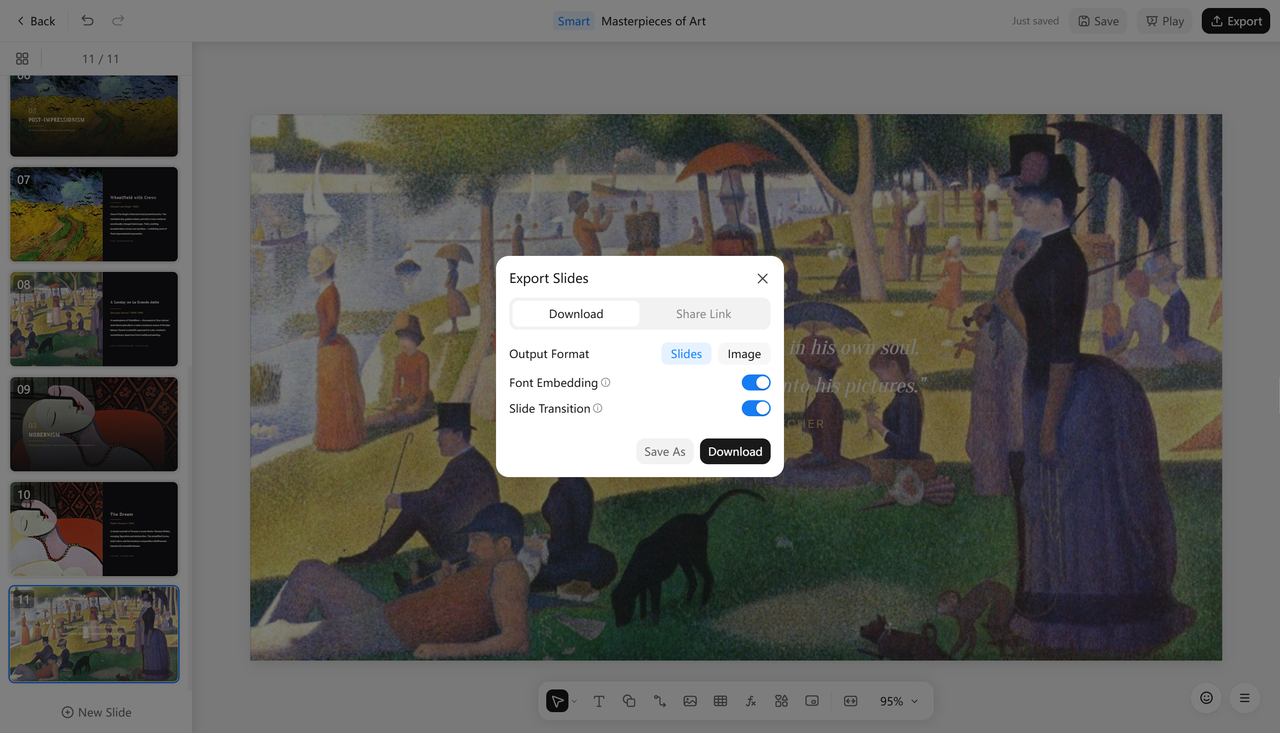Open the 95% zoom dropdown
Image resolution: width=1280 pixels, height=733 pixels.
[898, 701]
